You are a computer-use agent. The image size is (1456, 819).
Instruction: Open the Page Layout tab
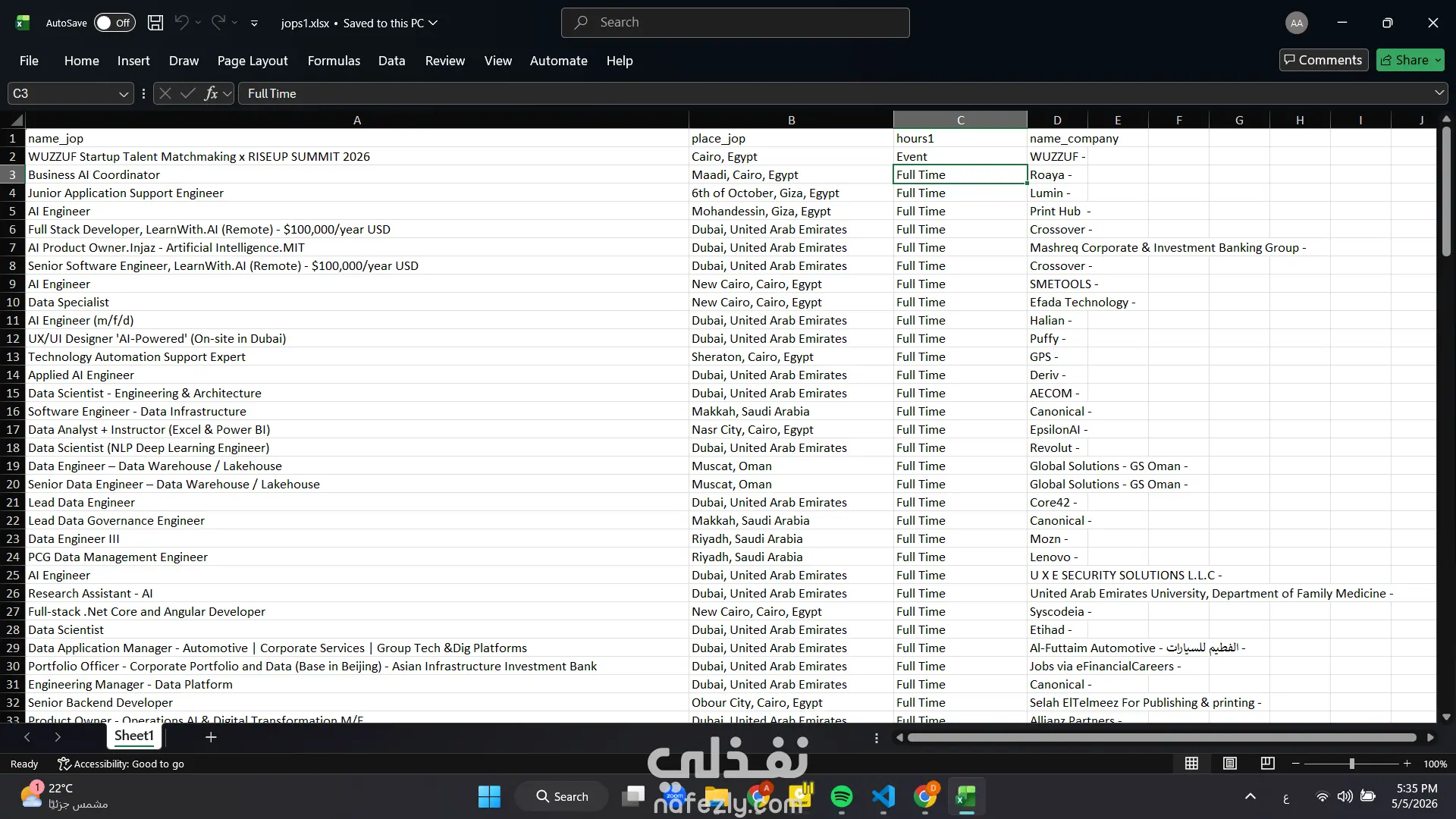(x=253, y=61)
